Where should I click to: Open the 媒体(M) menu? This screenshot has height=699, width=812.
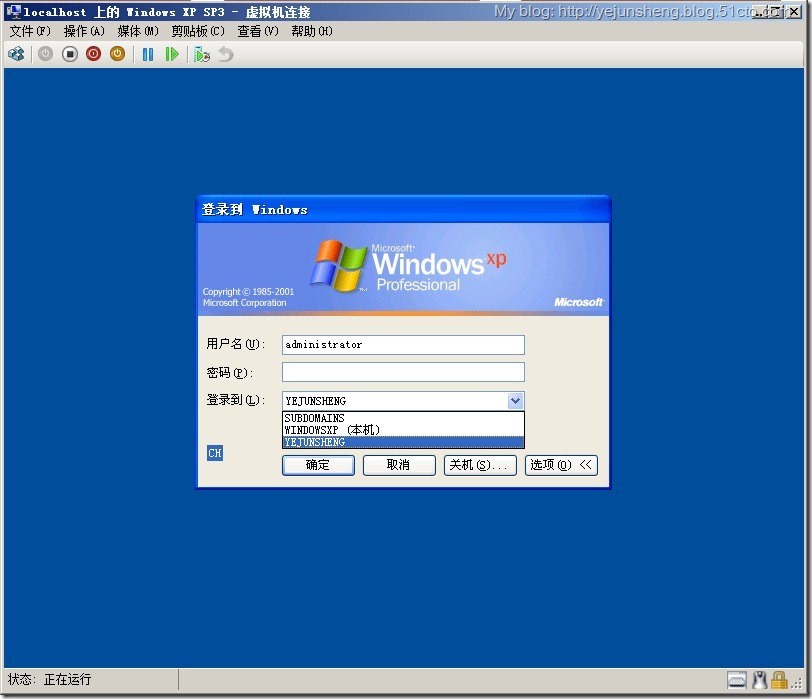point(138,32)
